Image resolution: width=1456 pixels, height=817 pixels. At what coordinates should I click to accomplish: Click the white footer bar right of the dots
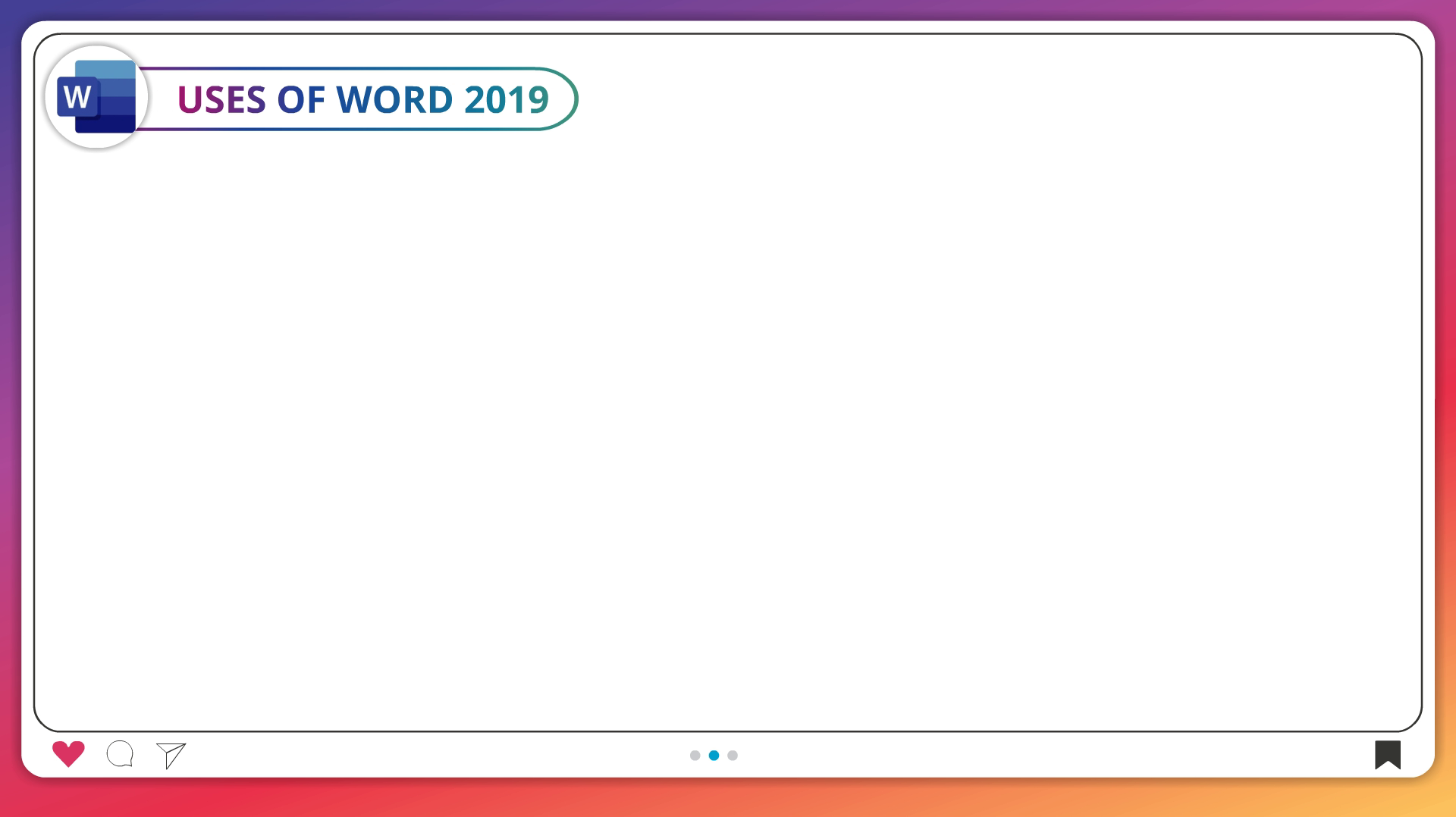coord(1062,755)
